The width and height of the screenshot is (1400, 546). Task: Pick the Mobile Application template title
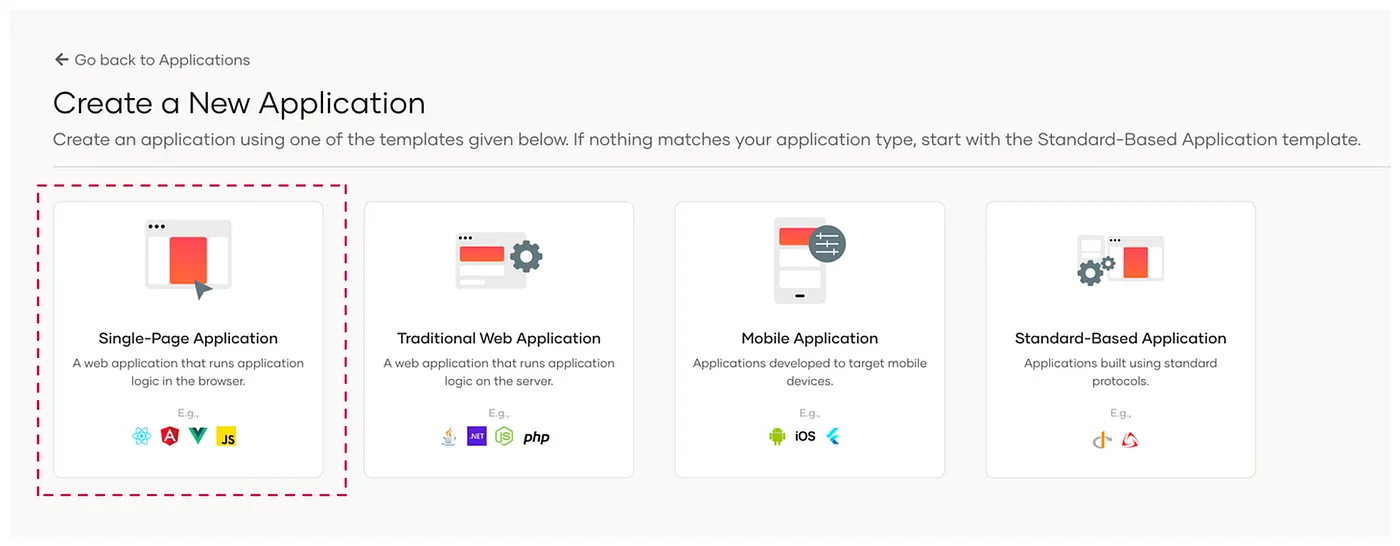810,338
